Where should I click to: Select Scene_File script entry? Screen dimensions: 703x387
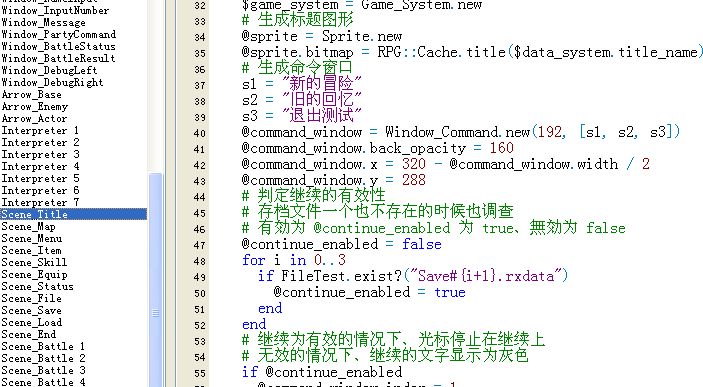(x=31, y=299)
